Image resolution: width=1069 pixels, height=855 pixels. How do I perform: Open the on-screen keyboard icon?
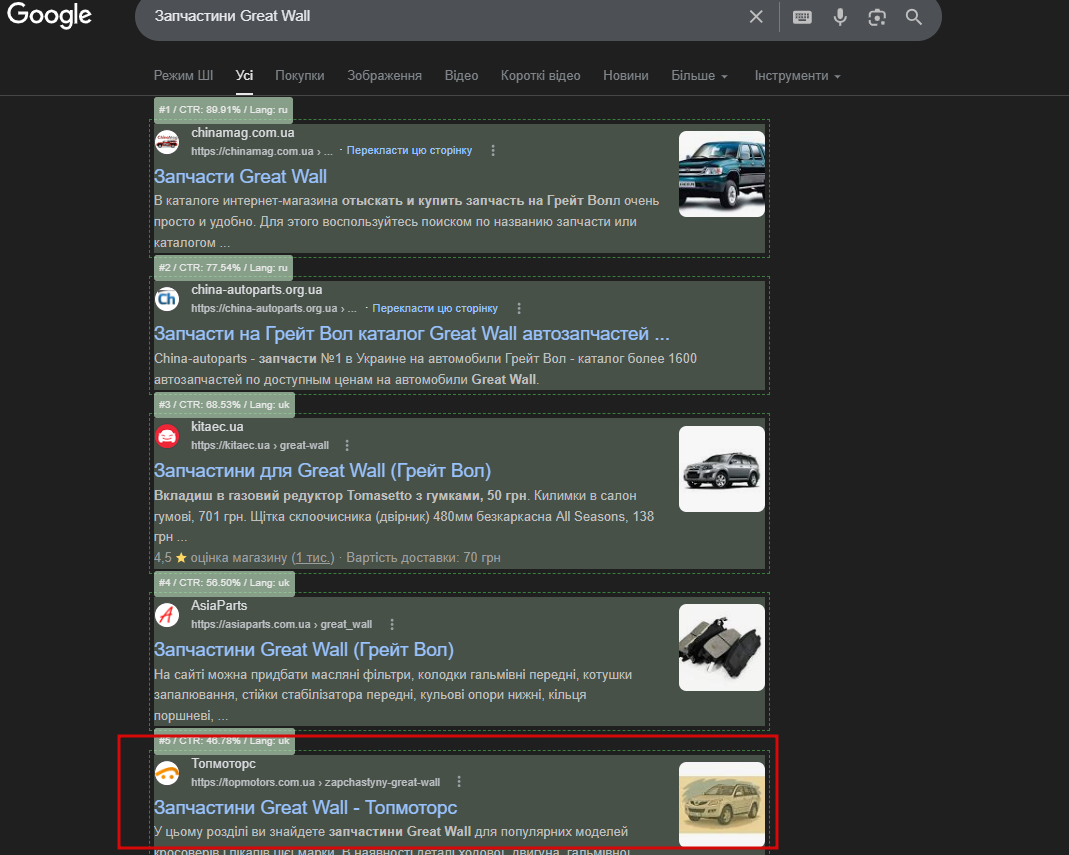[x=802, y=17]
